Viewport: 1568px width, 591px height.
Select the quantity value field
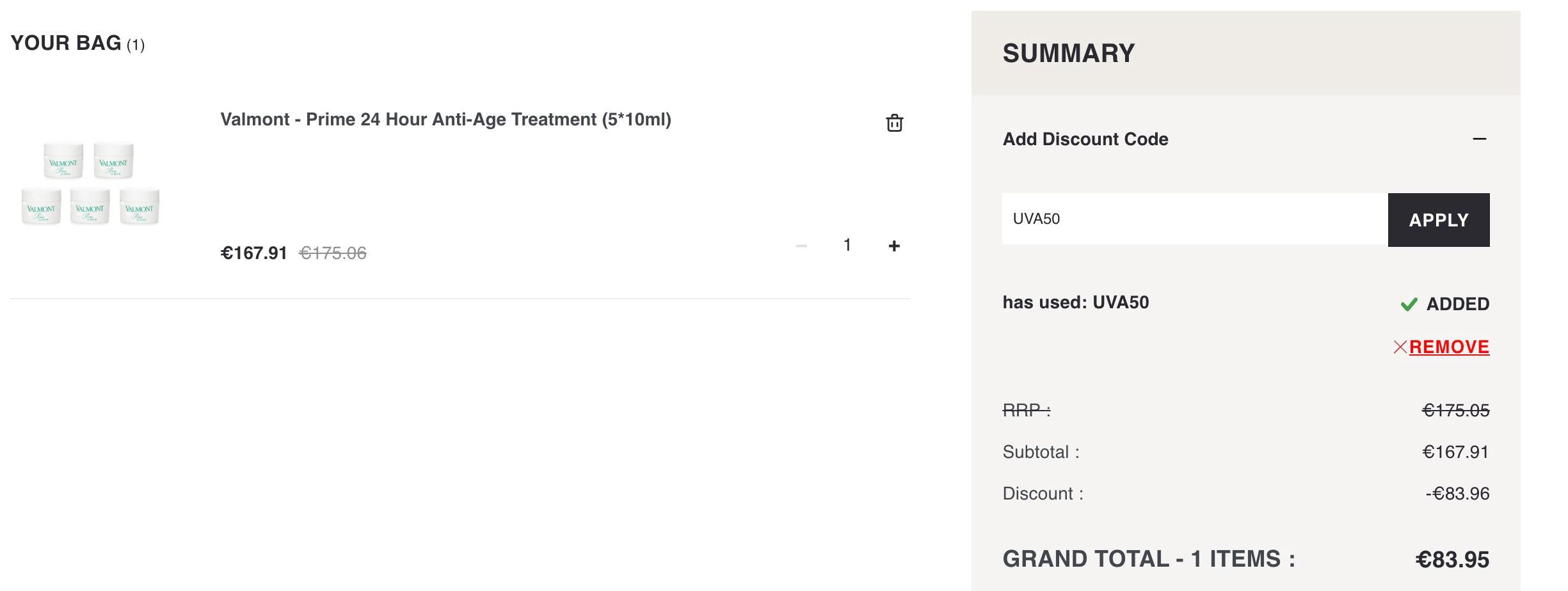click(x=847, y=245)
